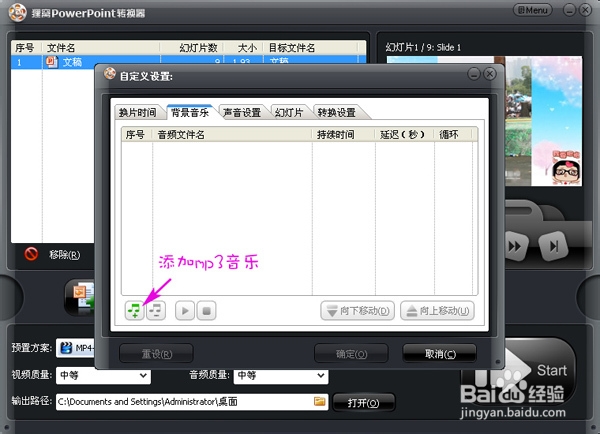Viewport: 600px width, 434px height.
Task: Open the Menu button in title bar
Action: [x=533, y=10]
